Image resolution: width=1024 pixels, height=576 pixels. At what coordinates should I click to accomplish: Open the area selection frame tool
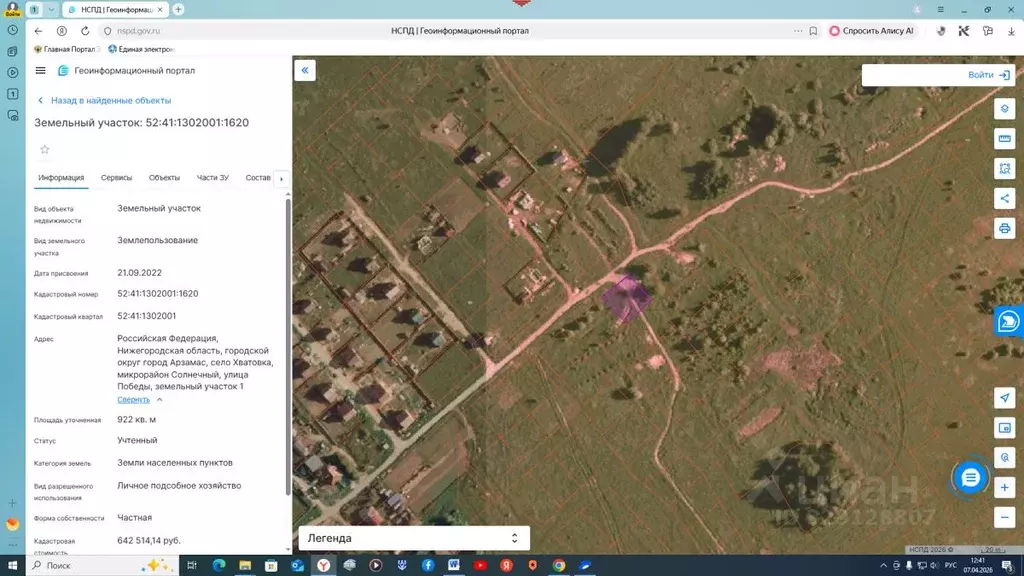point(1005,168)
